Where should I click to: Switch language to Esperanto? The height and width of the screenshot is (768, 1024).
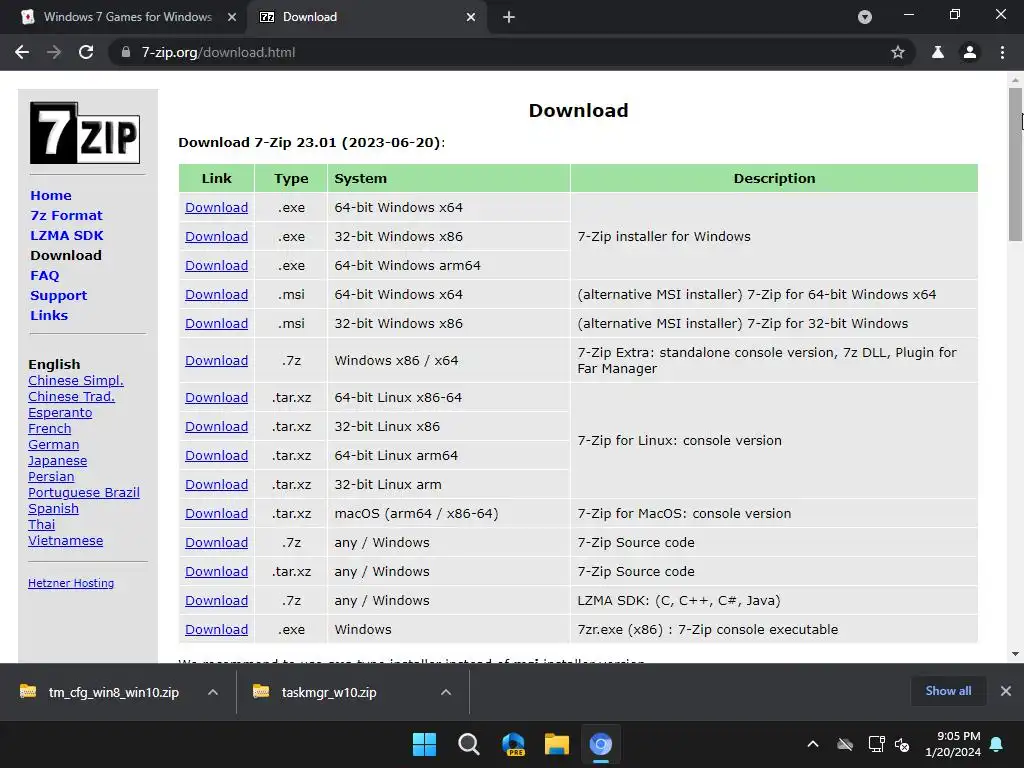coord(60,413)
